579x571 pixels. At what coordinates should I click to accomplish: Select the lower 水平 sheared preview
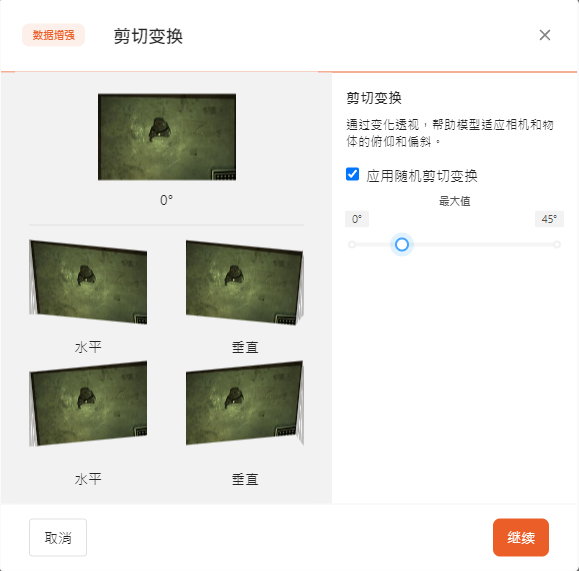tap(88, 404)
